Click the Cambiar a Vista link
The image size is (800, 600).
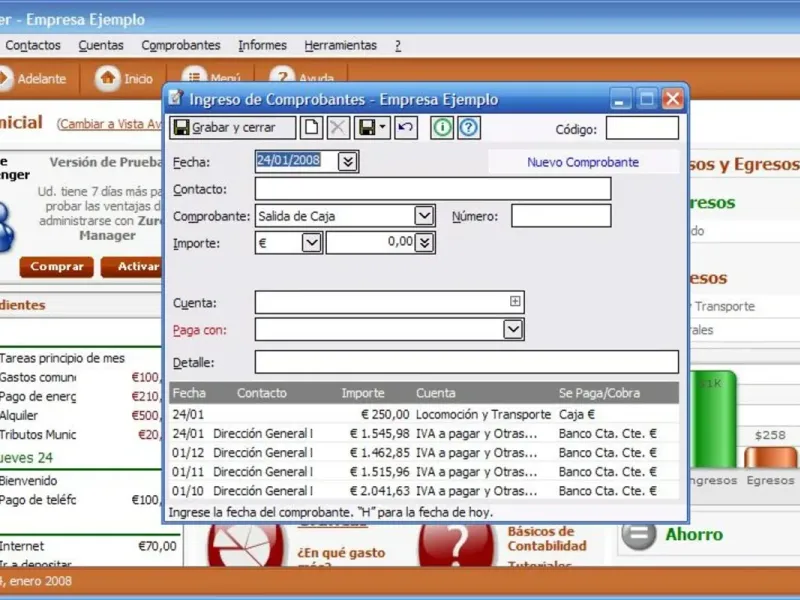click(x=110, y=124)
